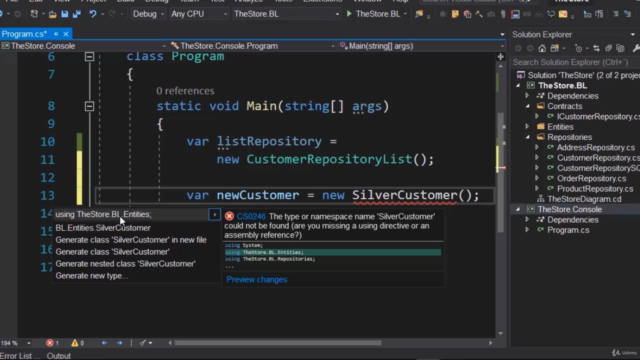Click the hammer-shaped toolbar icon

(x=479, y=14)
